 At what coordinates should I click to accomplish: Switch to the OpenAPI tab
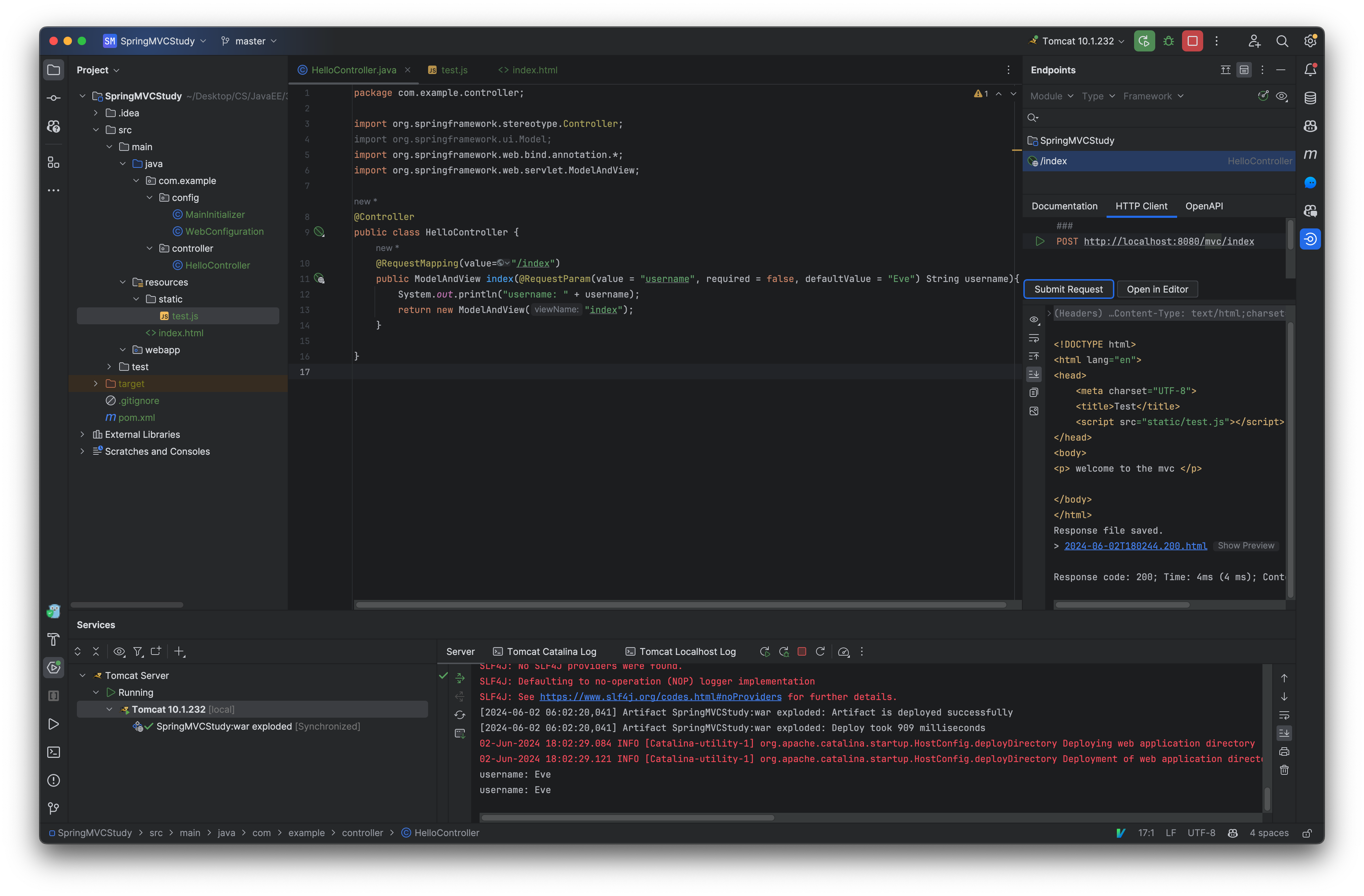tap(1204, 206)
